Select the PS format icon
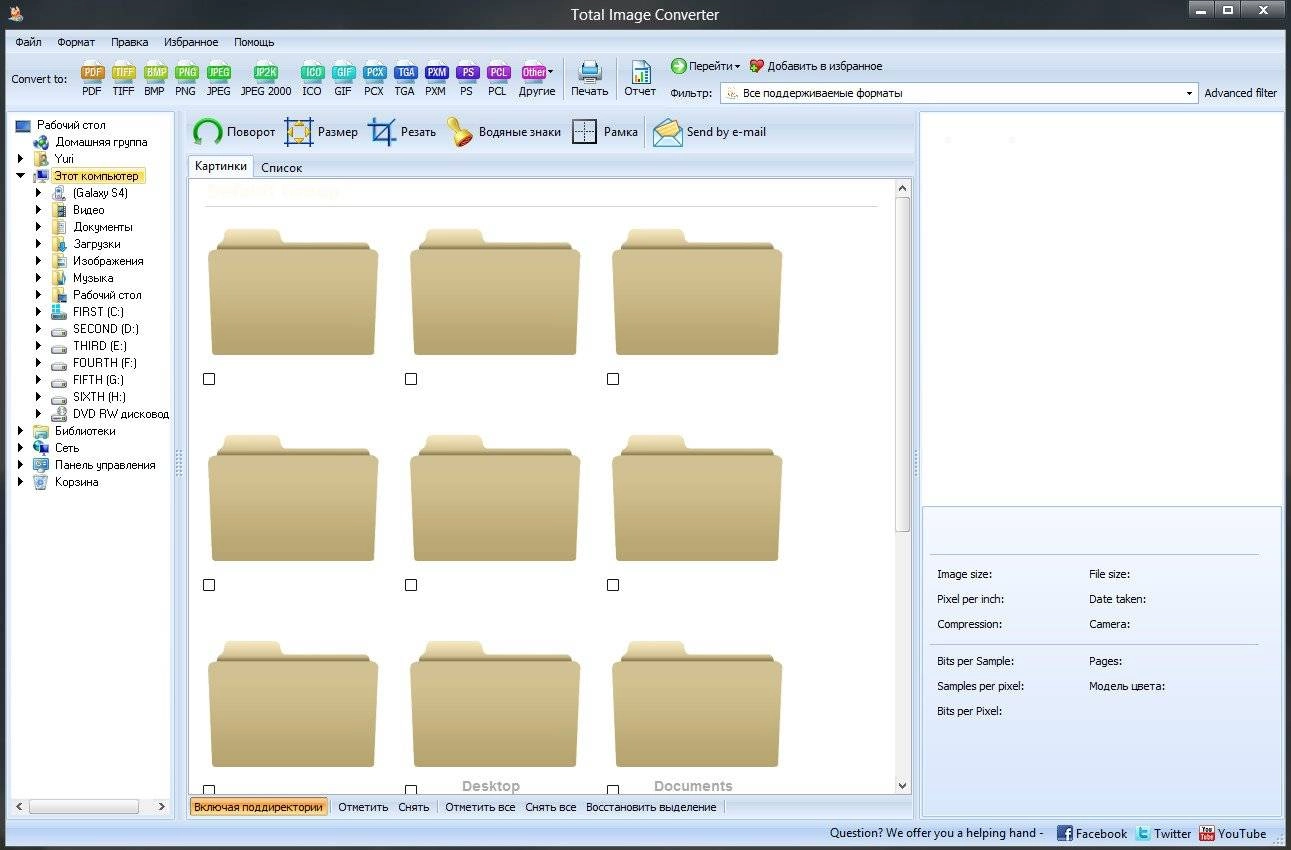Screen dimensions: 1291x850 [467, 79]
